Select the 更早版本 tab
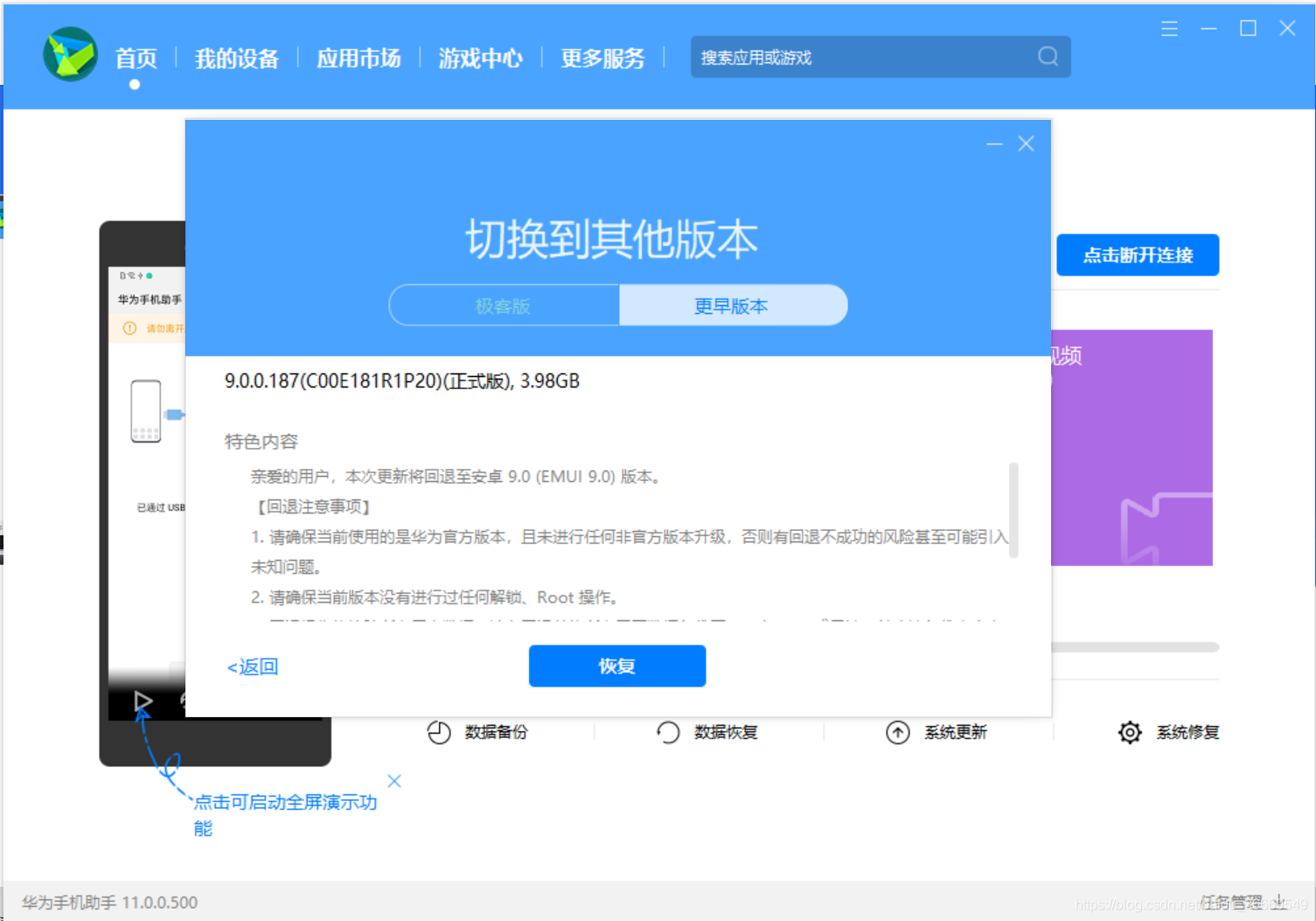The width and height of the screenshot is (1316, 921). [x=733, y=305]
